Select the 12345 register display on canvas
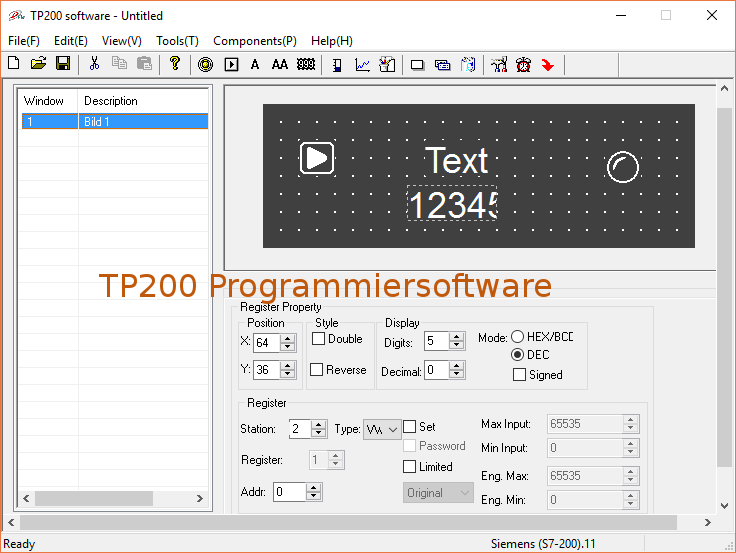 (452, 203)
